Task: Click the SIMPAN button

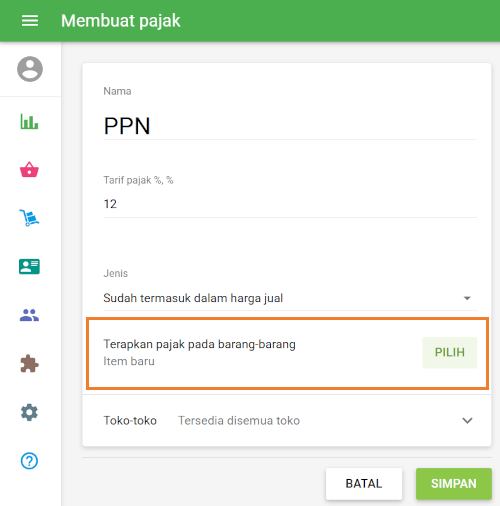Action: tap(454, 484)
